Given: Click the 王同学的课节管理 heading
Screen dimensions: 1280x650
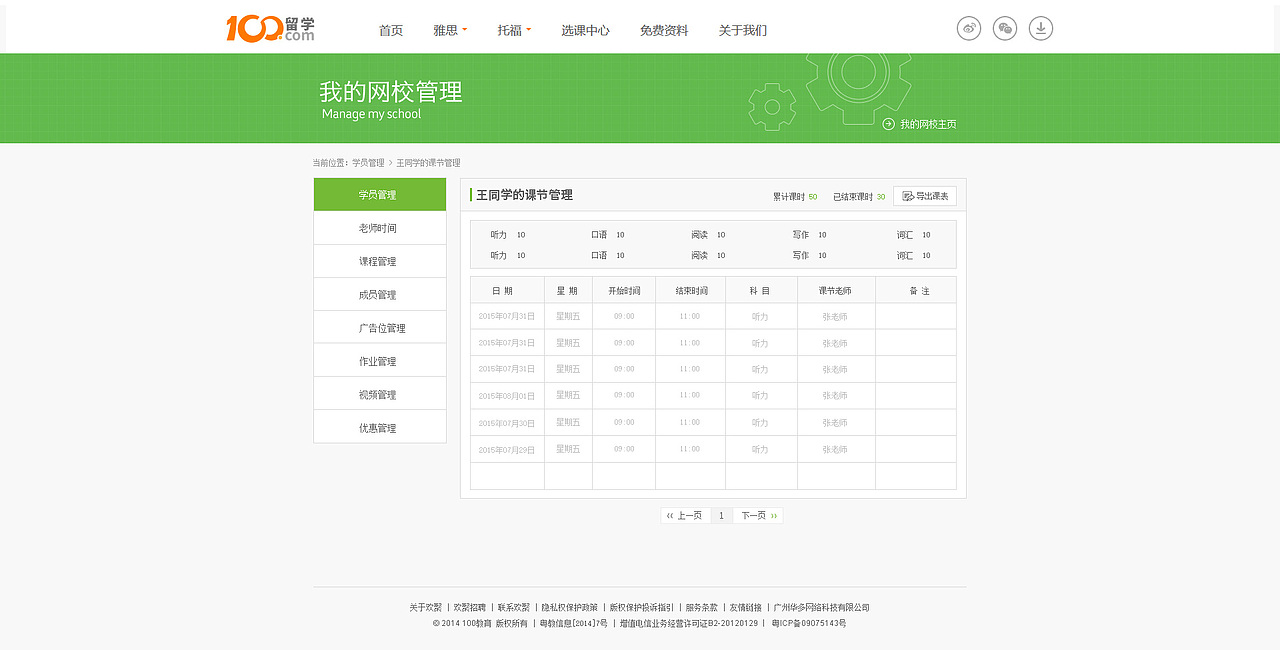Looking at the screenshot, I should (525, 195).
